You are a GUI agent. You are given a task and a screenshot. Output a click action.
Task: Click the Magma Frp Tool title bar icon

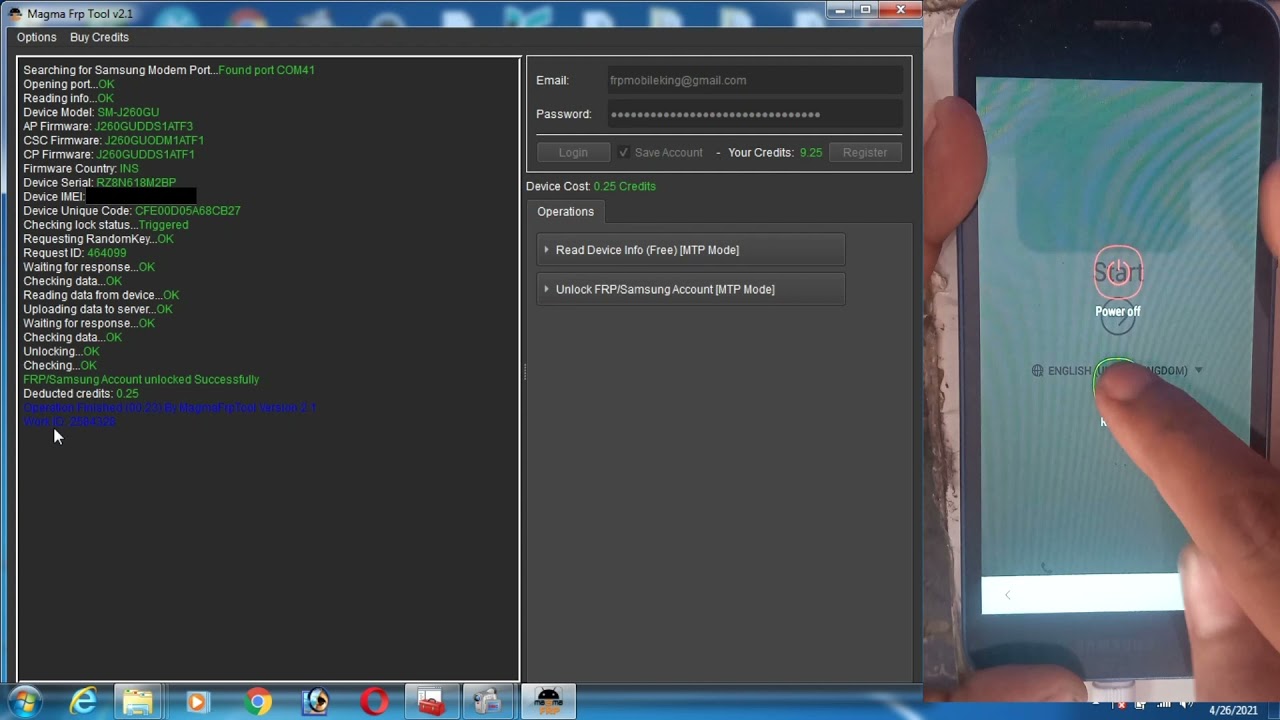coord(15,14)
